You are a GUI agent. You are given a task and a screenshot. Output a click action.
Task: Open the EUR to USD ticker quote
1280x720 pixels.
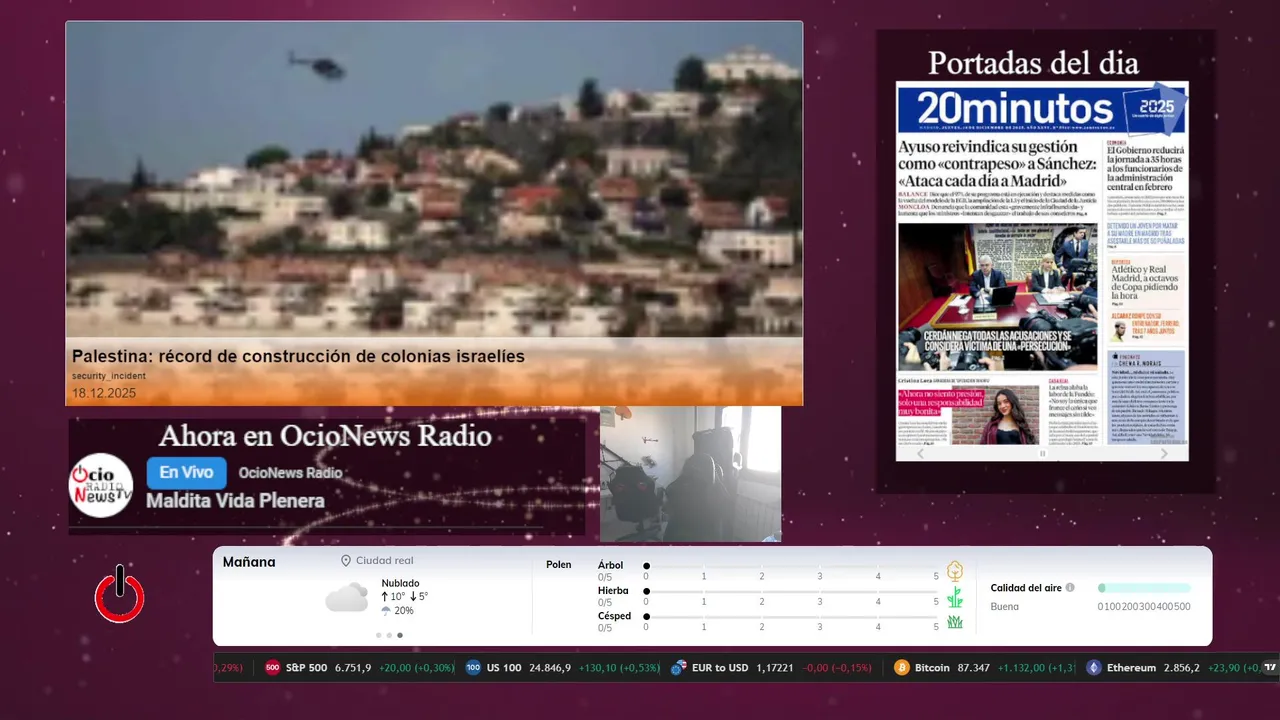(771, 668)
